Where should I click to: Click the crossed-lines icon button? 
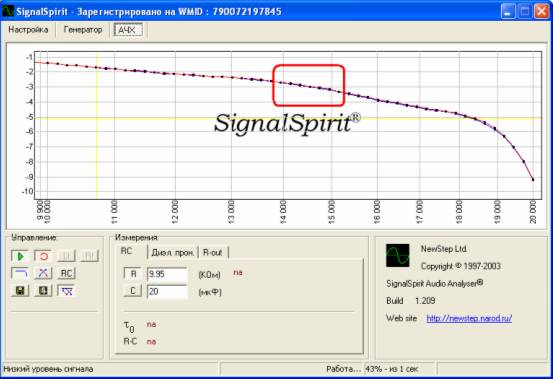click(x=43, y=274)
